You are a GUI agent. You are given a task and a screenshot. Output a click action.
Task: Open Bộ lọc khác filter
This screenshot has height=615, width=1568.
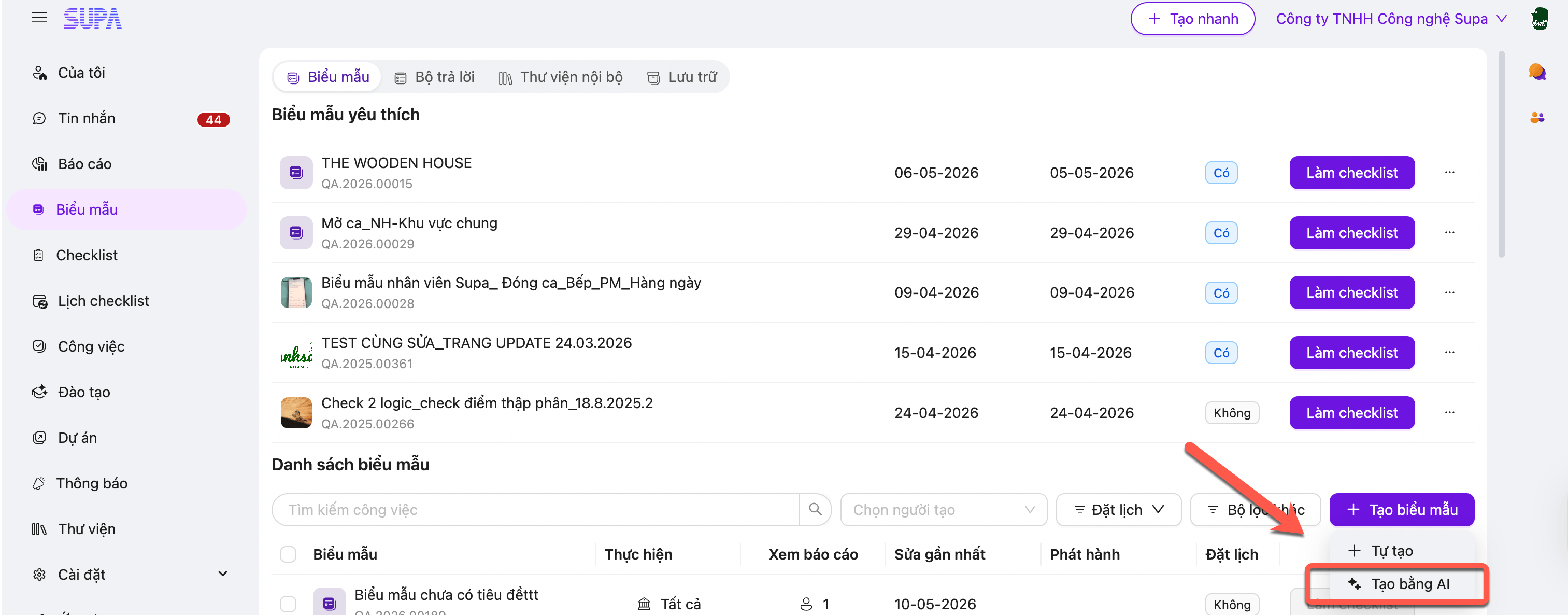[1255, 509]
